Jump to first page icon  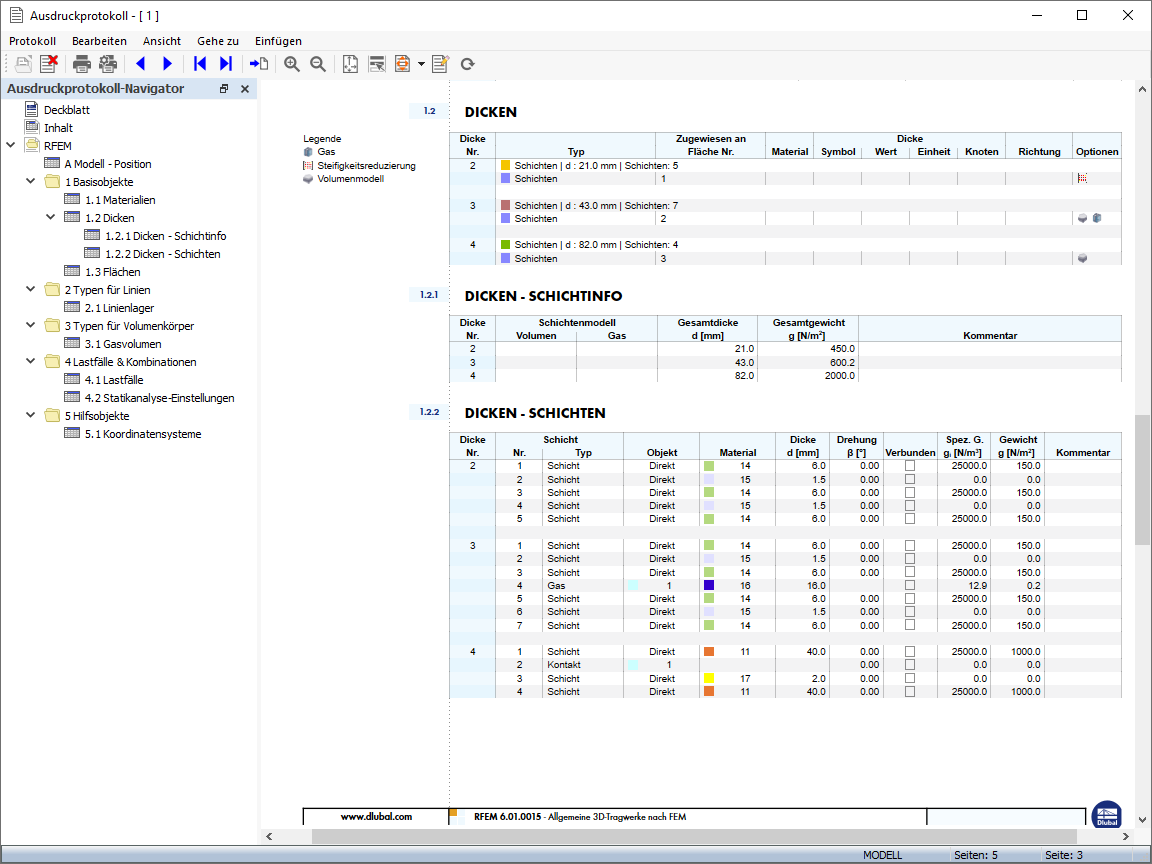(x=200, y=64)
